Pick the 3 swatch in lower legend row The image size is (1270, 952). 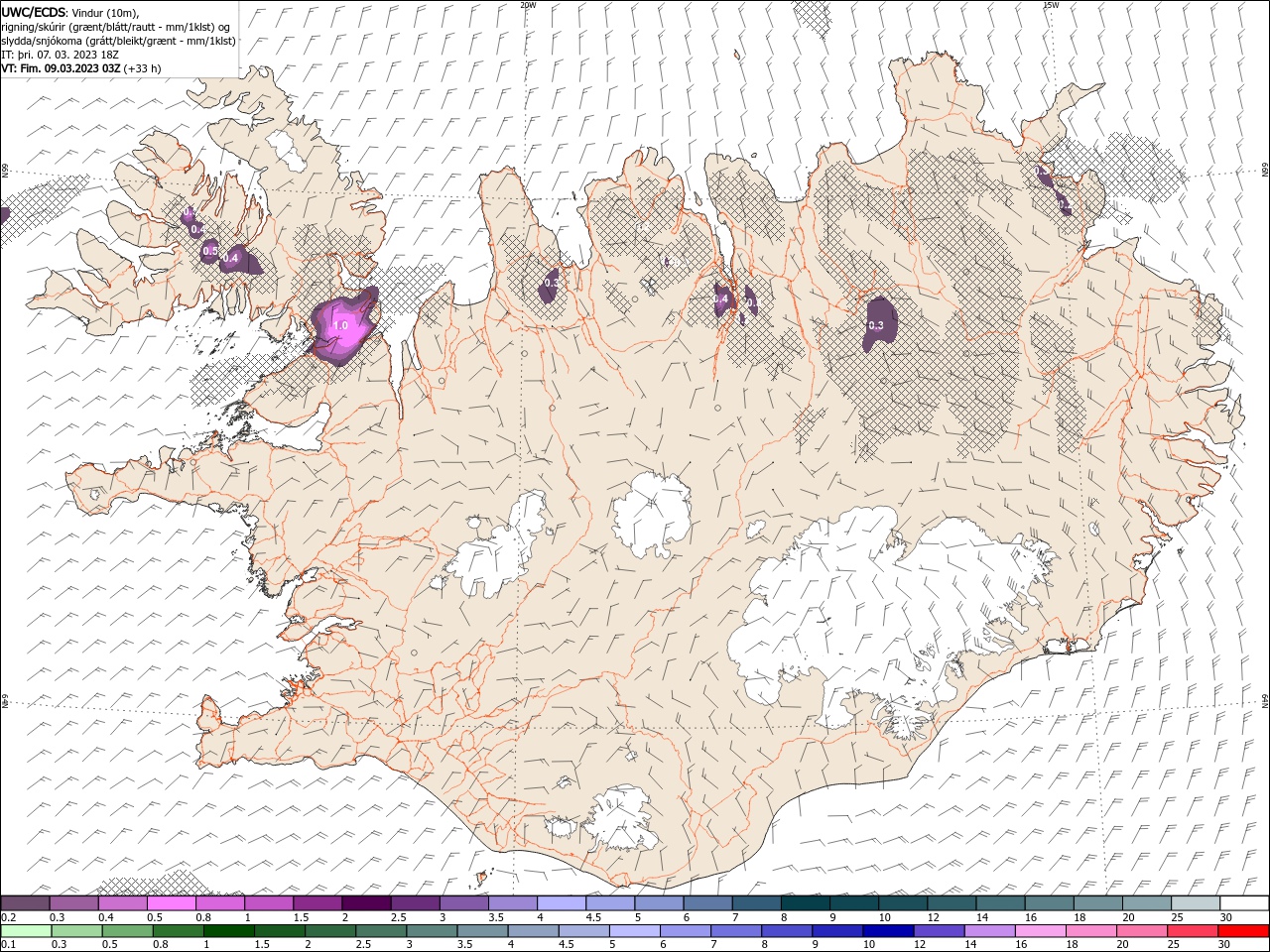coord(432,931)
